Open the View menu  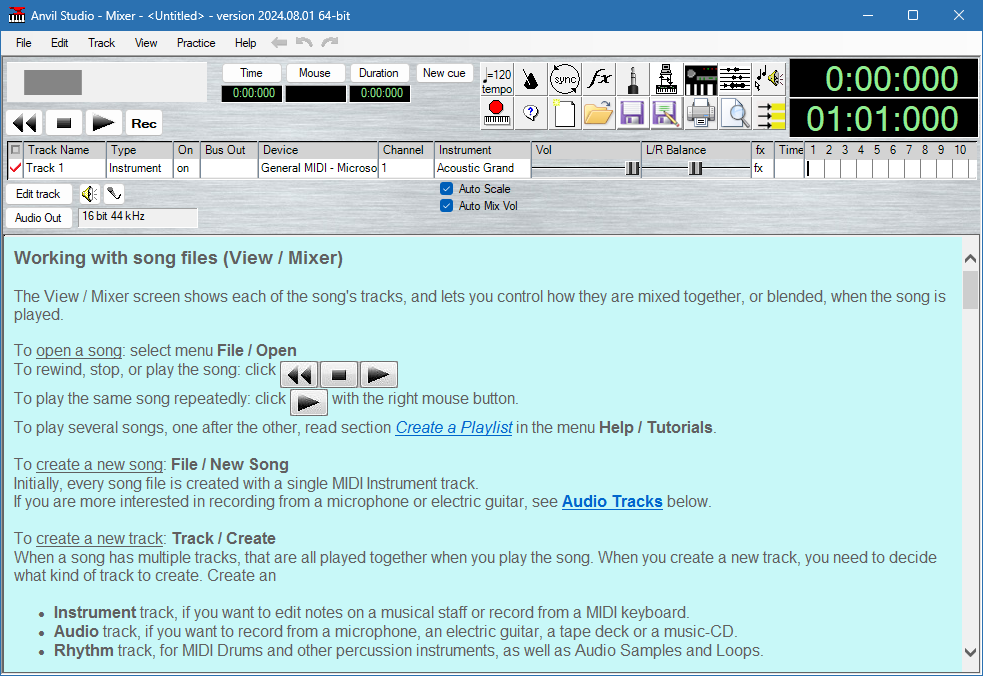point(146,43)
